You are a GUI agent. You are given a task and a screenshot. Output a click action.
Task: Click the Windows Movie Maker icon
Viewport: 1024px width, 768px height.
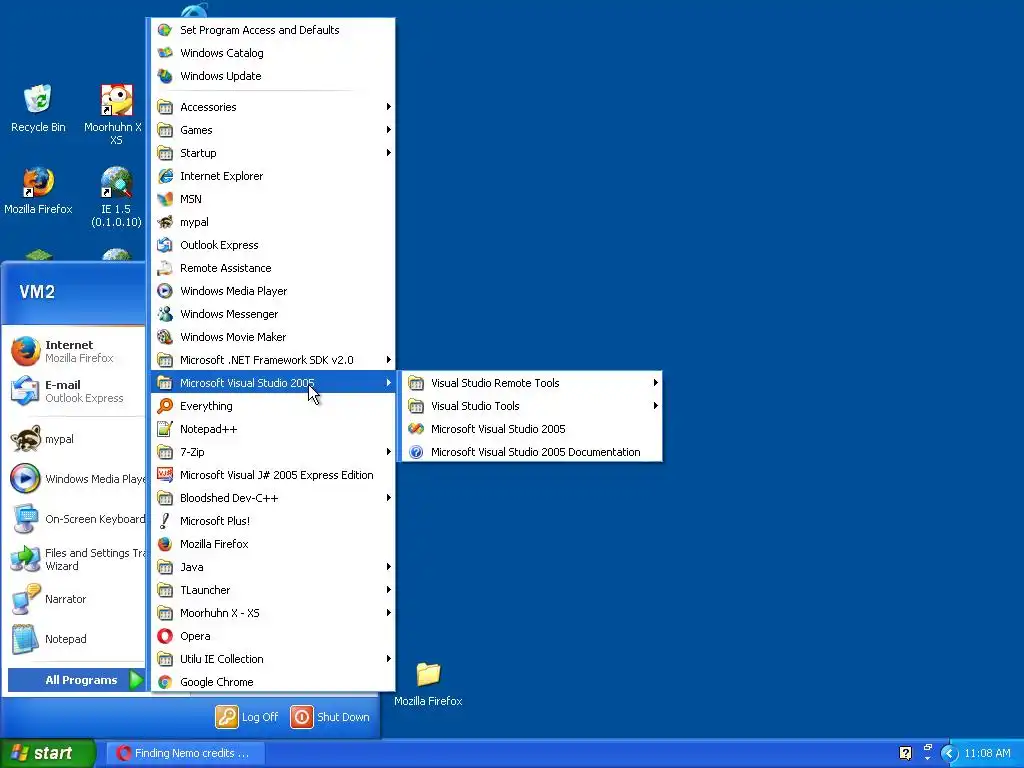(165, 337)
